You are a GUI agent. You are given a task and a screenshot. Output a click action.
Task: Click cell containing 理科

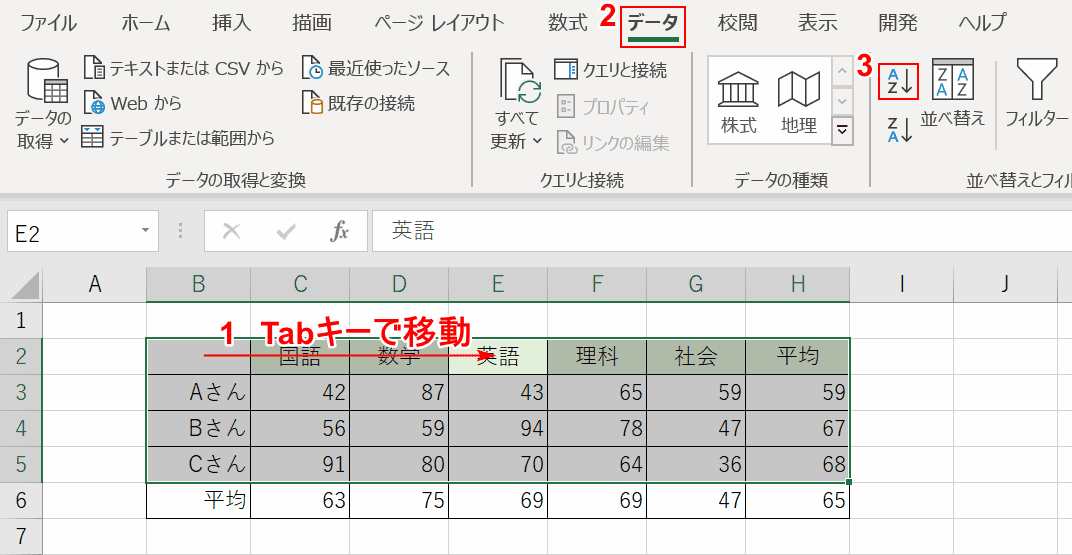pos(598,356)
